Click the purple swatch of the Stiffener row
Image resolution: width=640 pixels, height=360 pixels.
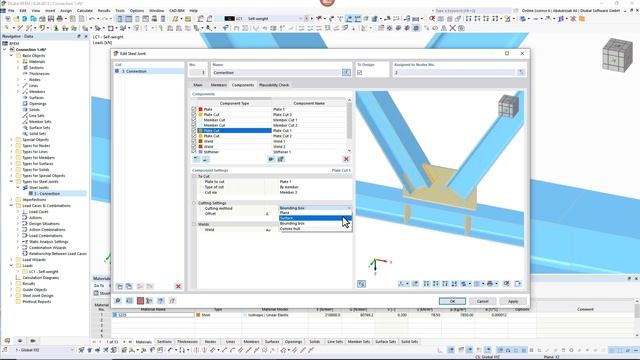tap(200, 151)
